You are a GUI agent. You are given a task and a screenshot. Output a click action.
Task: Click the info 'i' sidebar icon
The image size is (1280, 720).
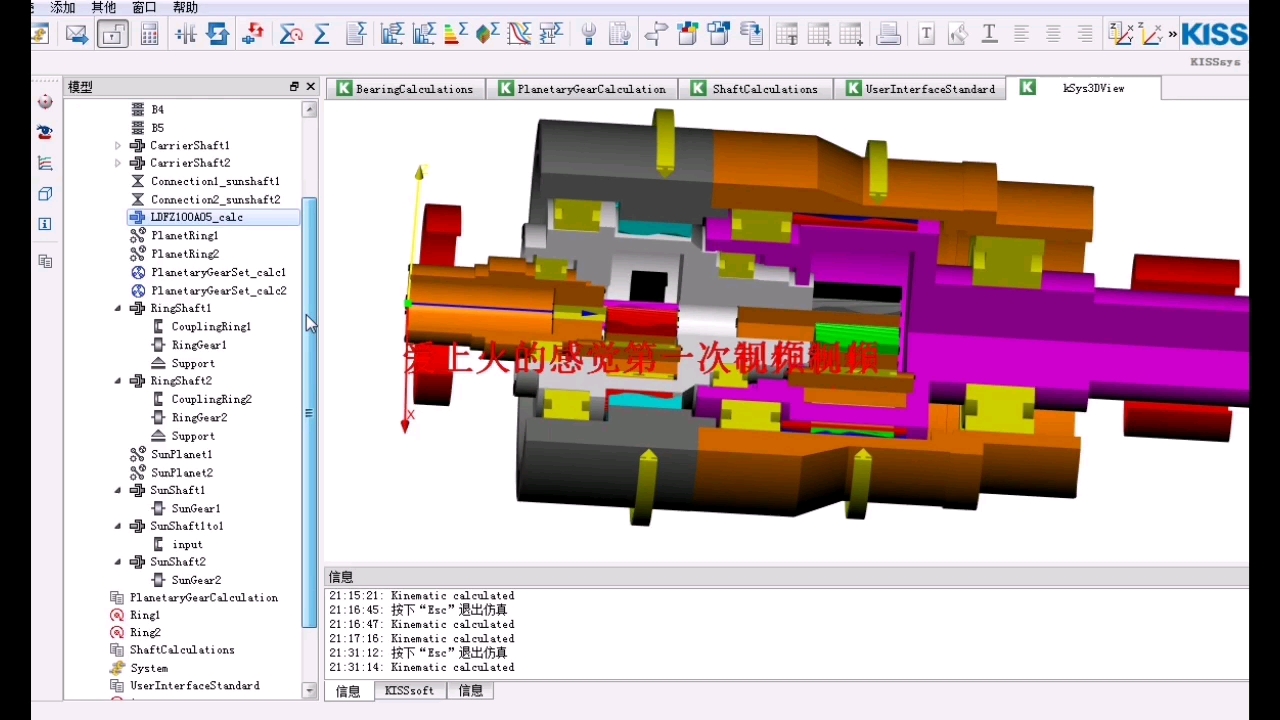tap(45, 224)
